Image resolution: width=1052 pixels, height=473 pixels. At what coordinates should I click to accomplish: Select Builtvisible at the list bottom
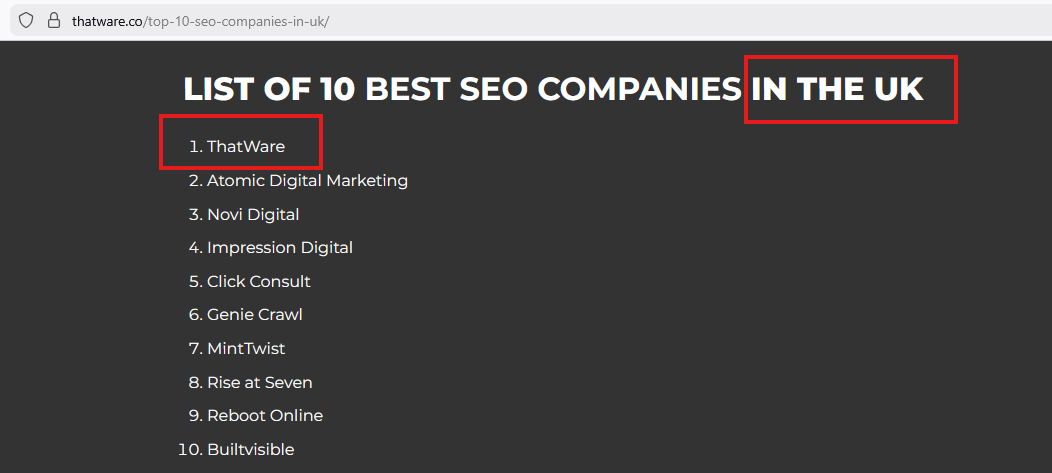251,450
